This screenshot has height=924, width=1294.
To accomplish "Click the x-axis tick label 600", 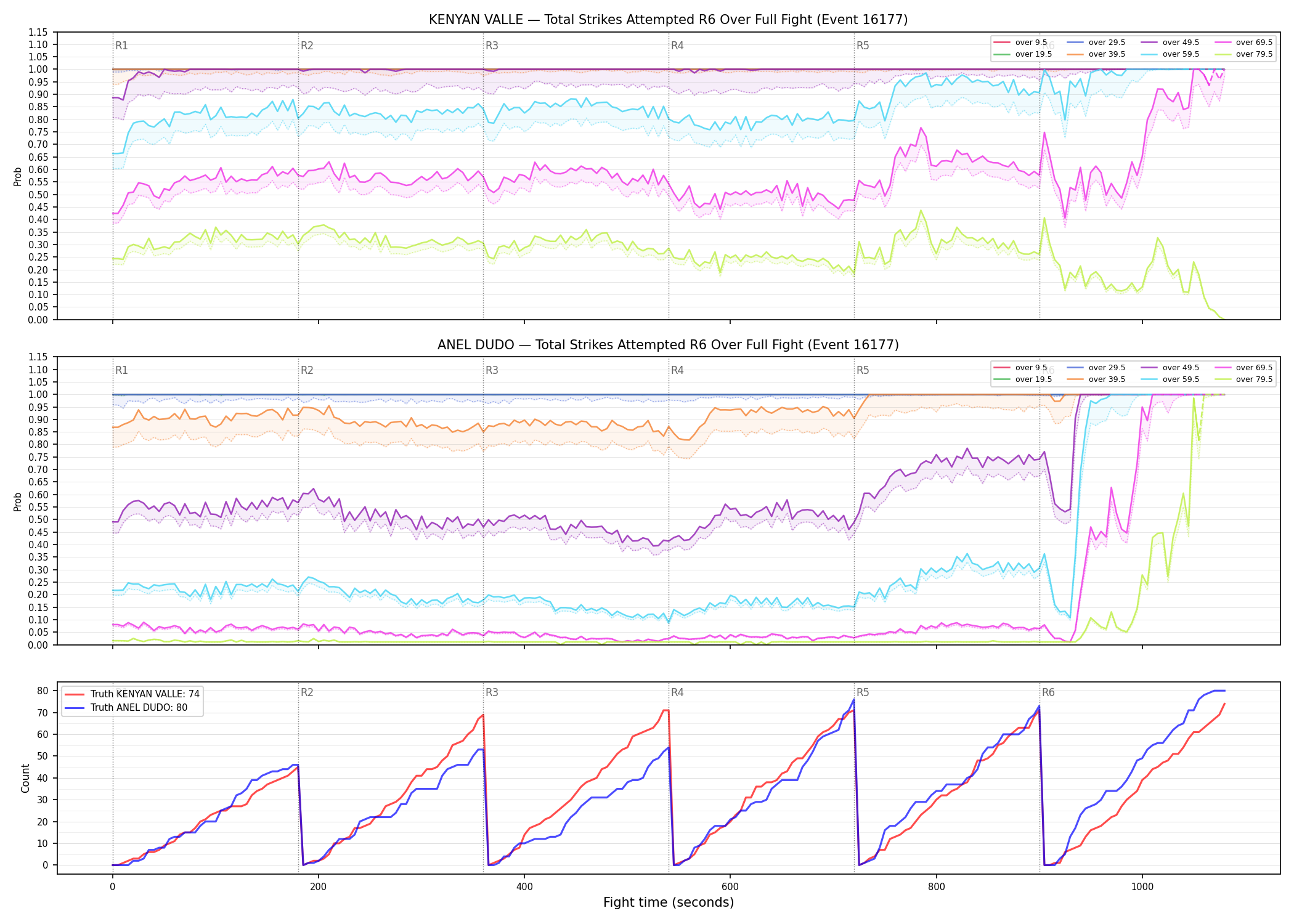I will (x=730, y=887).
